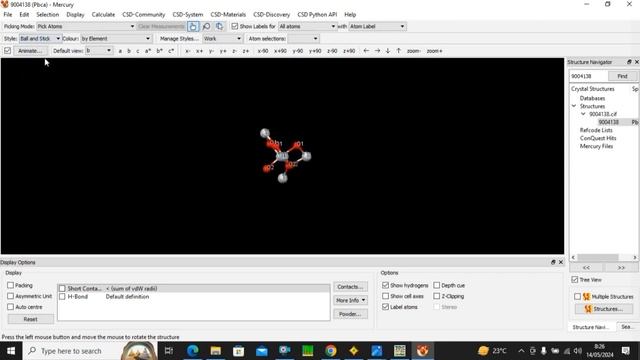Rotate by z+90 degrees
640x360 pixels.
point(349,51)
